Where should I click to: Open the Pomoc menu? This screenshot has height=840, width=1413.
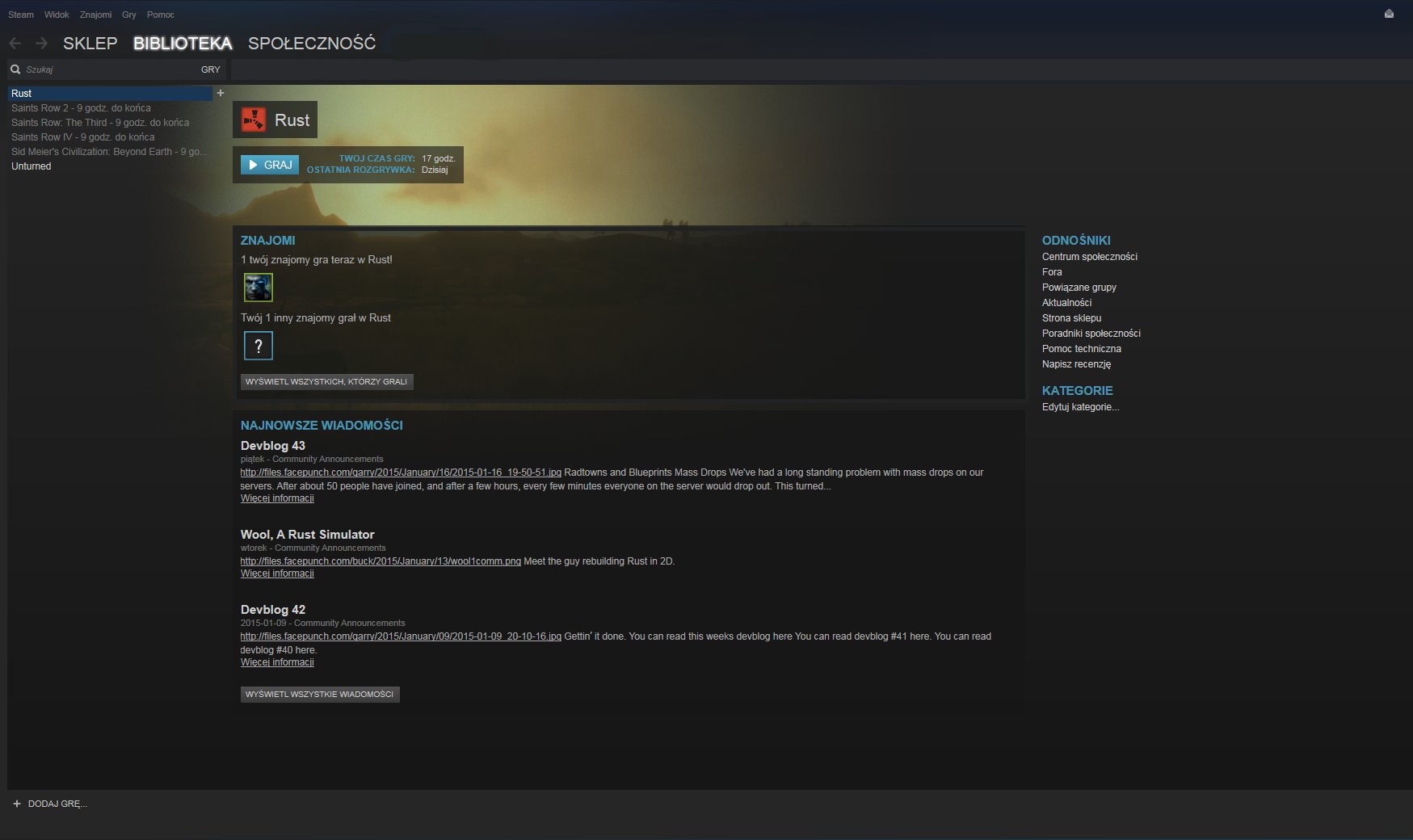click(161, 15)
